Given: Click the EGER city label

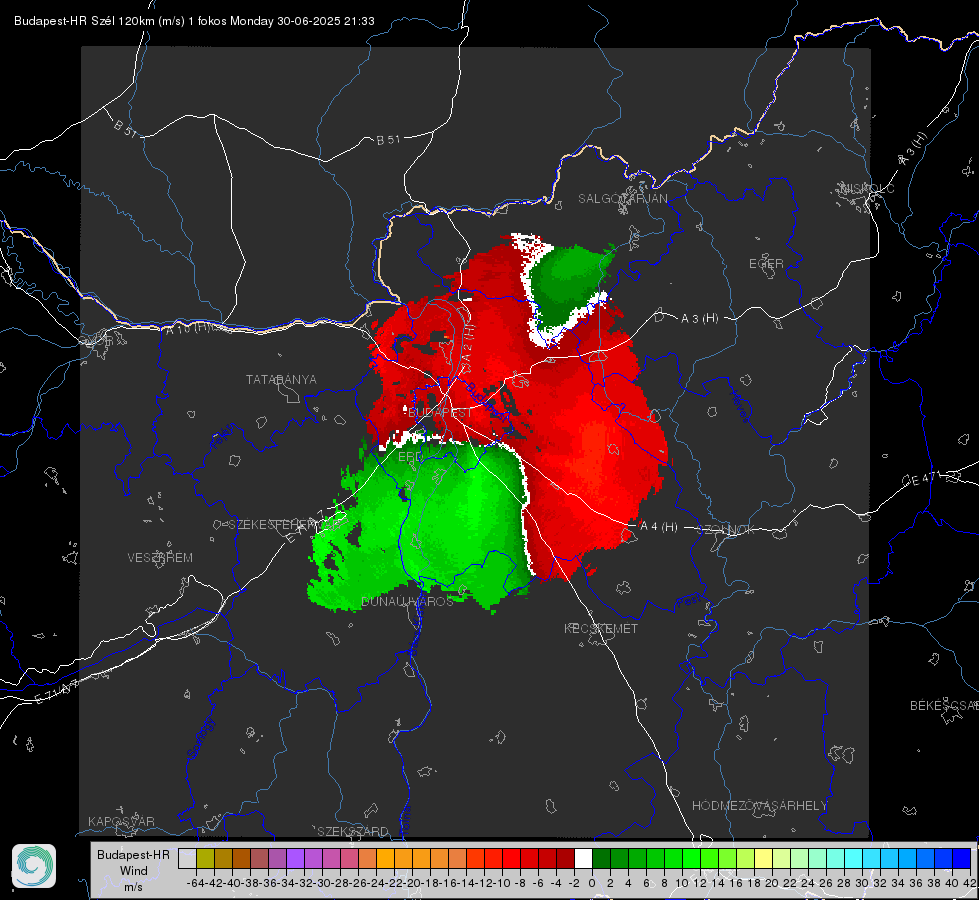Looking at the screenshot, I should (766, 264).
